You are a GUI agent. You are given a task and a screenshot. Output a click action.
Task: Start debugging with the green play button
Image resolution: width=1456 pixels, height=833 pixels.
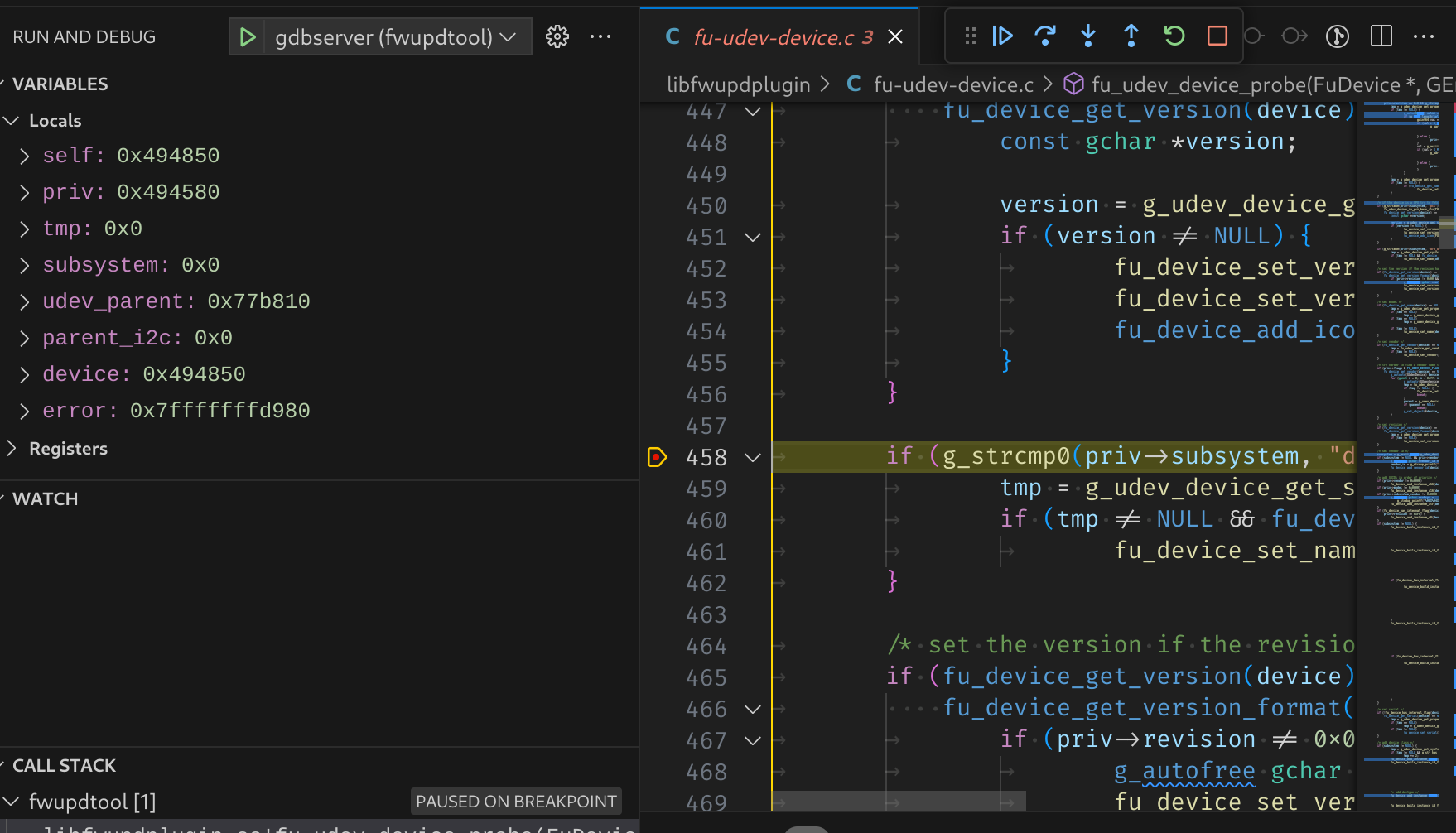(x=247, y=37)
